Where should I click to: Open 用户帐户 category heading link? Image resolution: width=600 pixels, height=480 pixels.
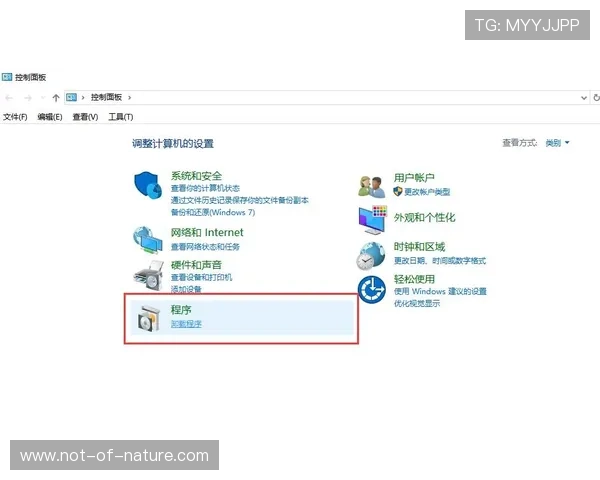[414, 178]
